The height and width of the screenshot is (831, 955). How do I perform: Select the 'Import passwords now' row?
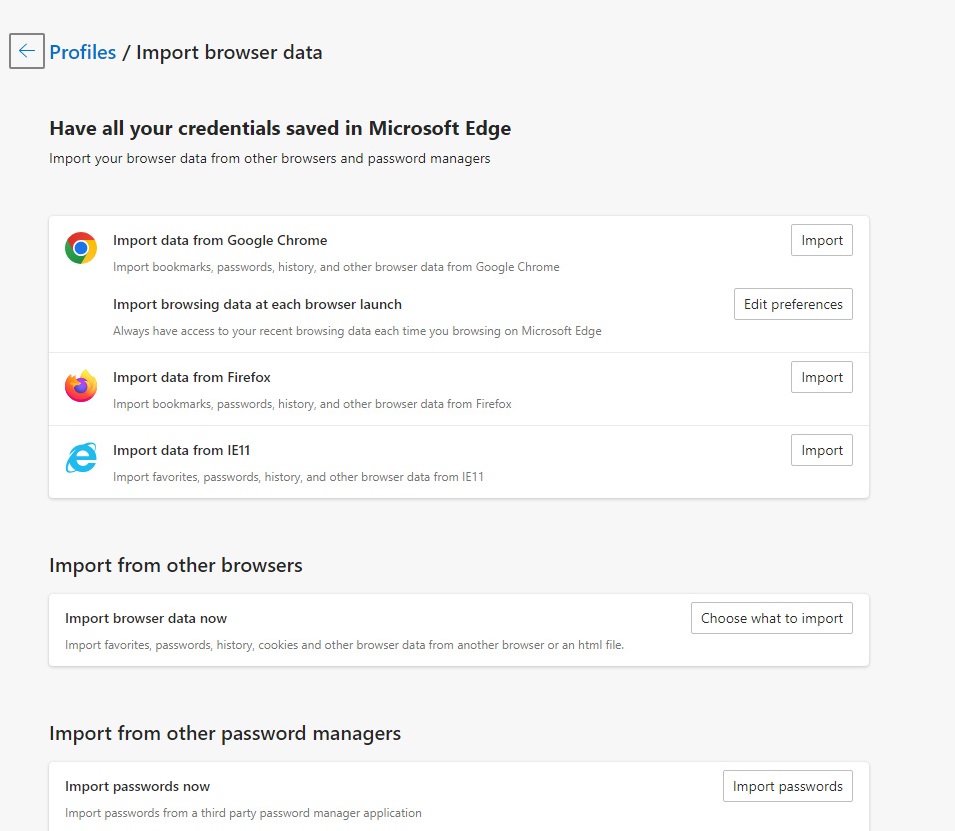(459, 797)
